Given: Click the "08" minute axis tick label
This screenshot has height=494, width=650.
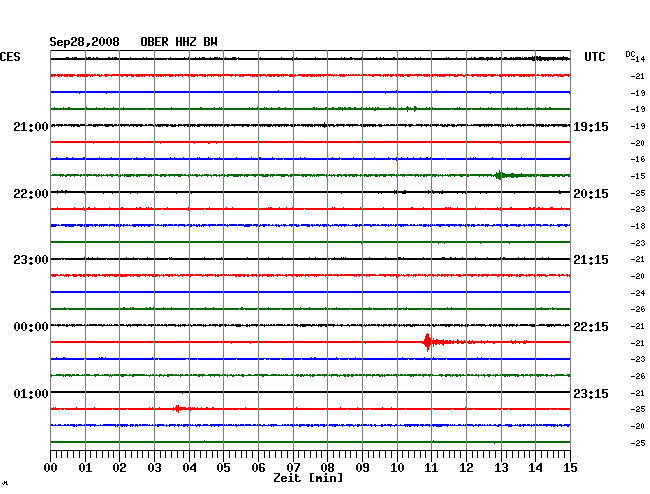Looking at the screenshot, I should pos(327,467).
